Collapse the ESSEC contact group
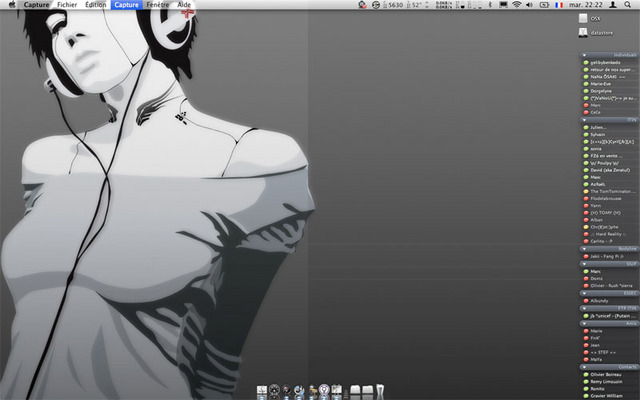This screenshot has width=640, height=400. [x=584, y=293]
